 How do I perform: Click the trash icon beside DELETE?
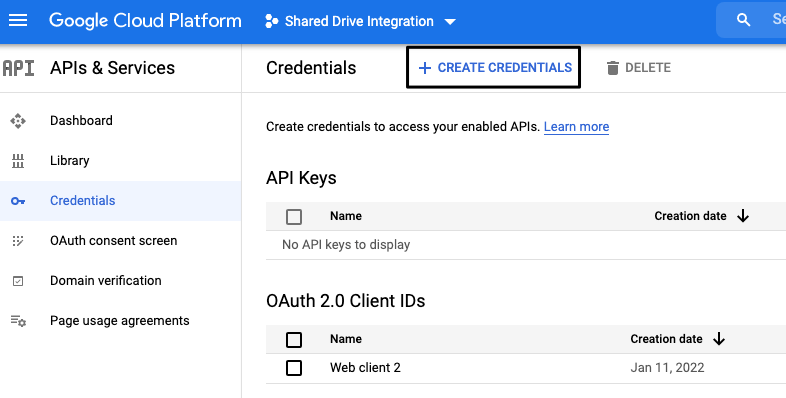613,68
